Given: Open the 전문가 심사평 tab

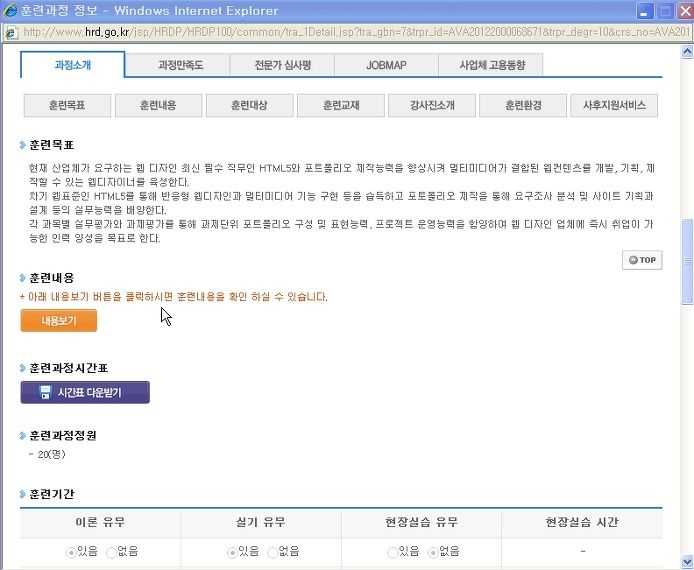Looking at the screenshot, I should 282,65.
